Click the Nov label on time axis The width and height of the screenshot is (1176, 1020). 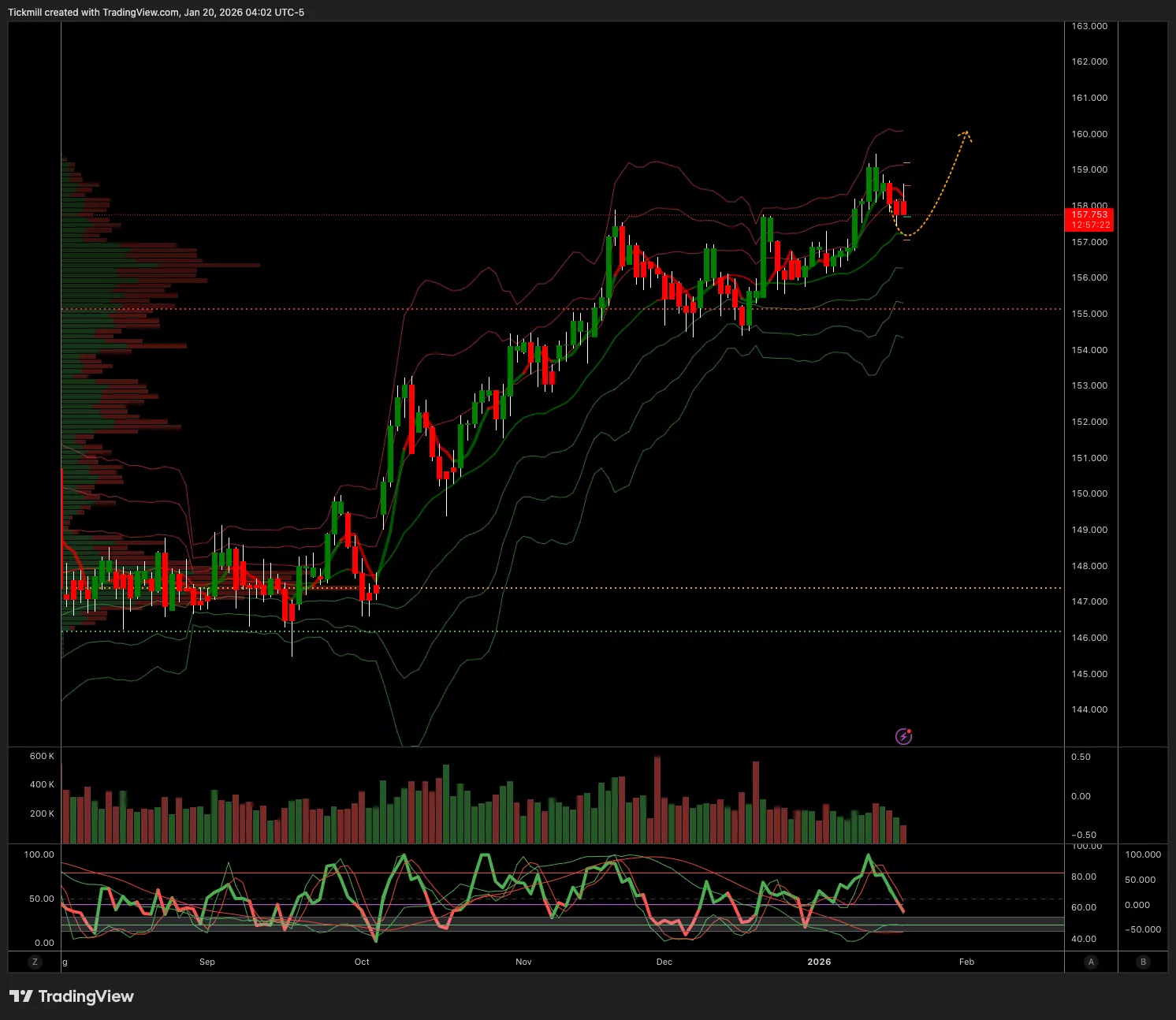click(523, 962)
